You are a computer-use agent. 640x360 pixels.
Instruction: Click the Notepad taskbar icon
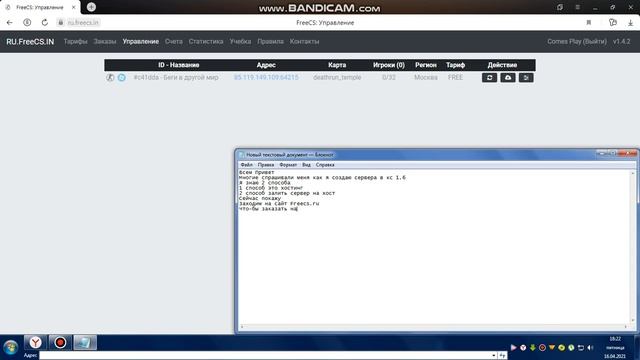point(85,342)
